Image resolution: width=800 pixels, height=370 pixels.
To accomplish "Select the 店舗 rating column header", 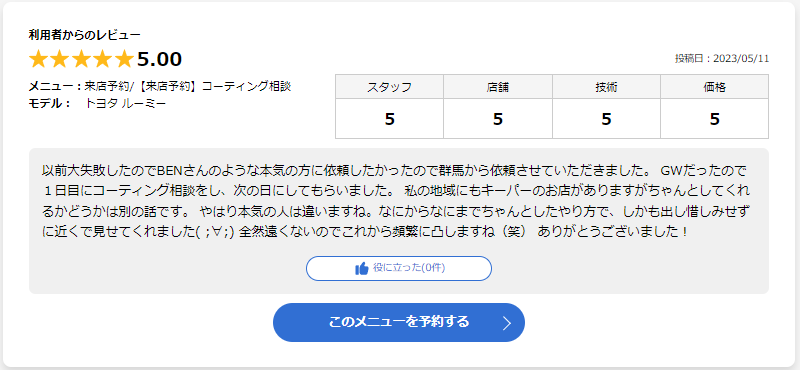I will point(498,87).
